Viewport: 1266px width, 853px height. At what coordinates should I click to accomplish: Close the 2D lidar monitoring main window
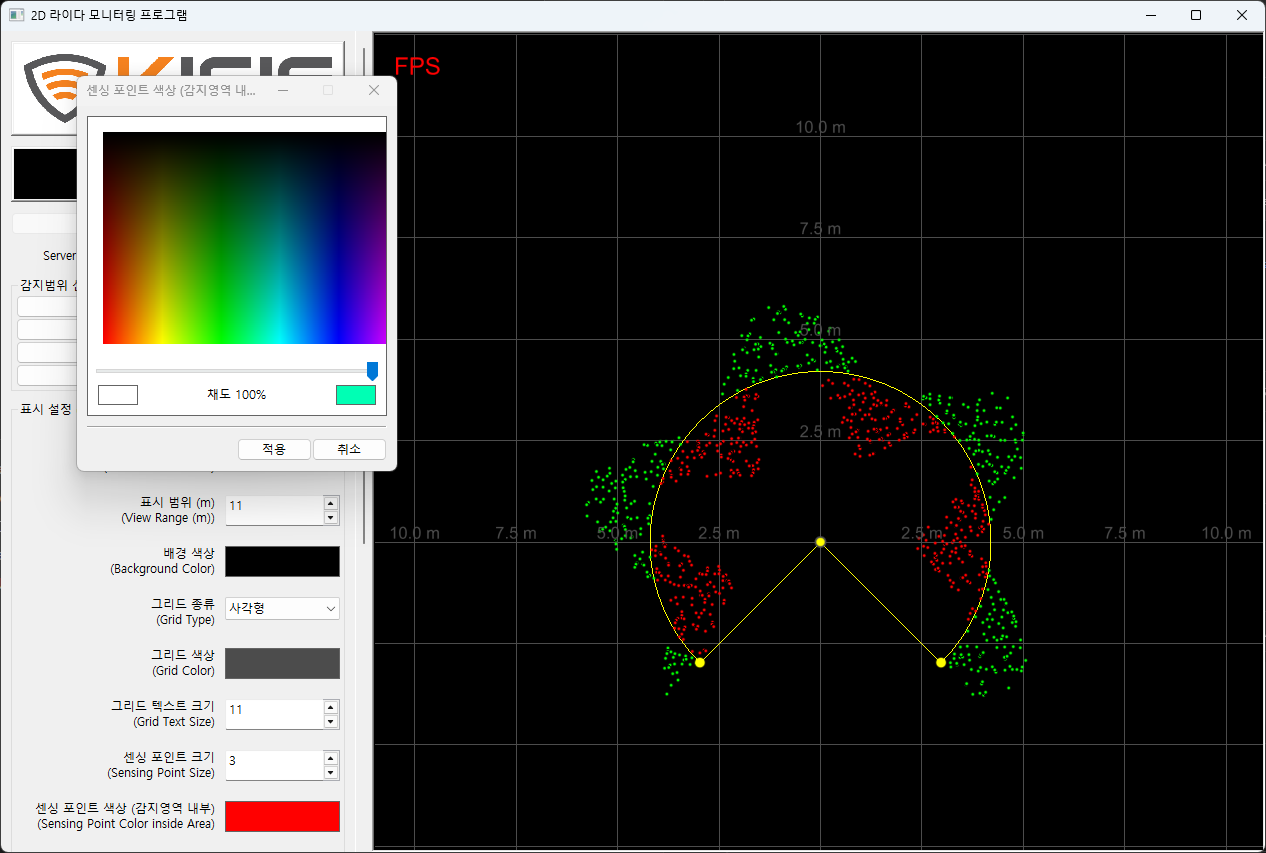[1241, 15]
